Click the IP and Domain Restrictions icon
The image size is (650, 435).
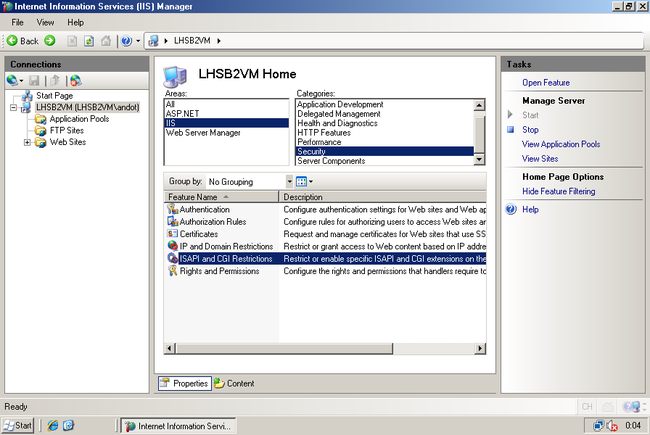click(172, 246)
